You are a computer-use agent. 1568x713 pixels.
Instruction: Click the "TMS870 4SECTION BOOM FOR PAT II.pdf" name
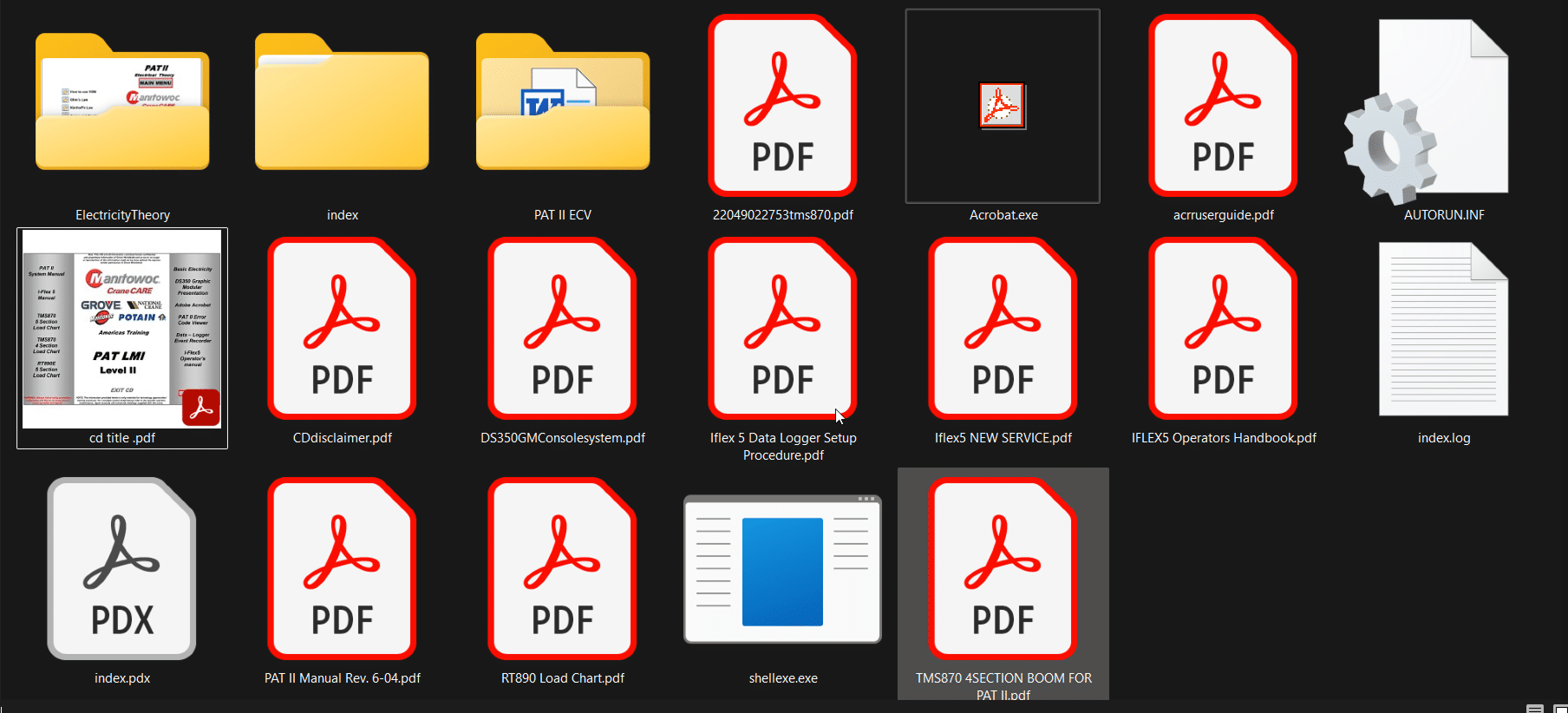1003,686
